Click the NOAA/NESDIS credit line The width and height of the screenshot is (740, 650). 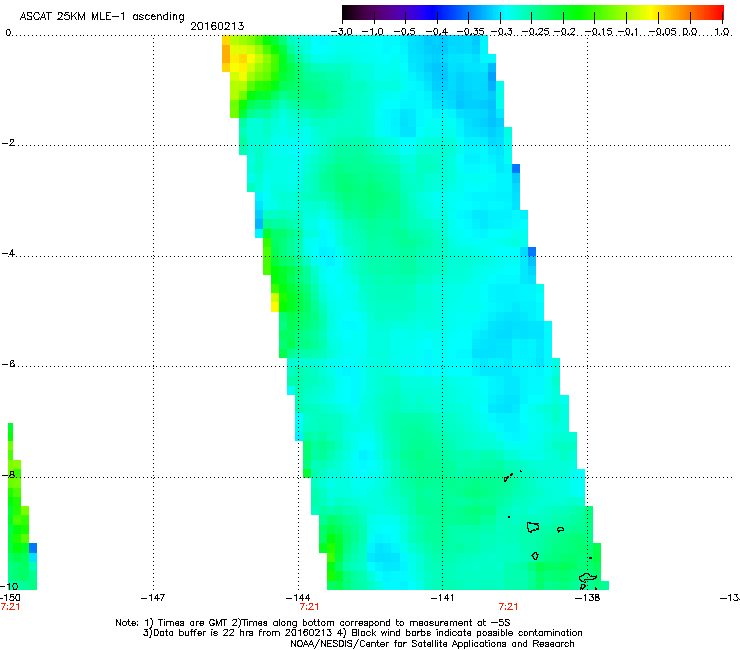[x=432, y=644]
